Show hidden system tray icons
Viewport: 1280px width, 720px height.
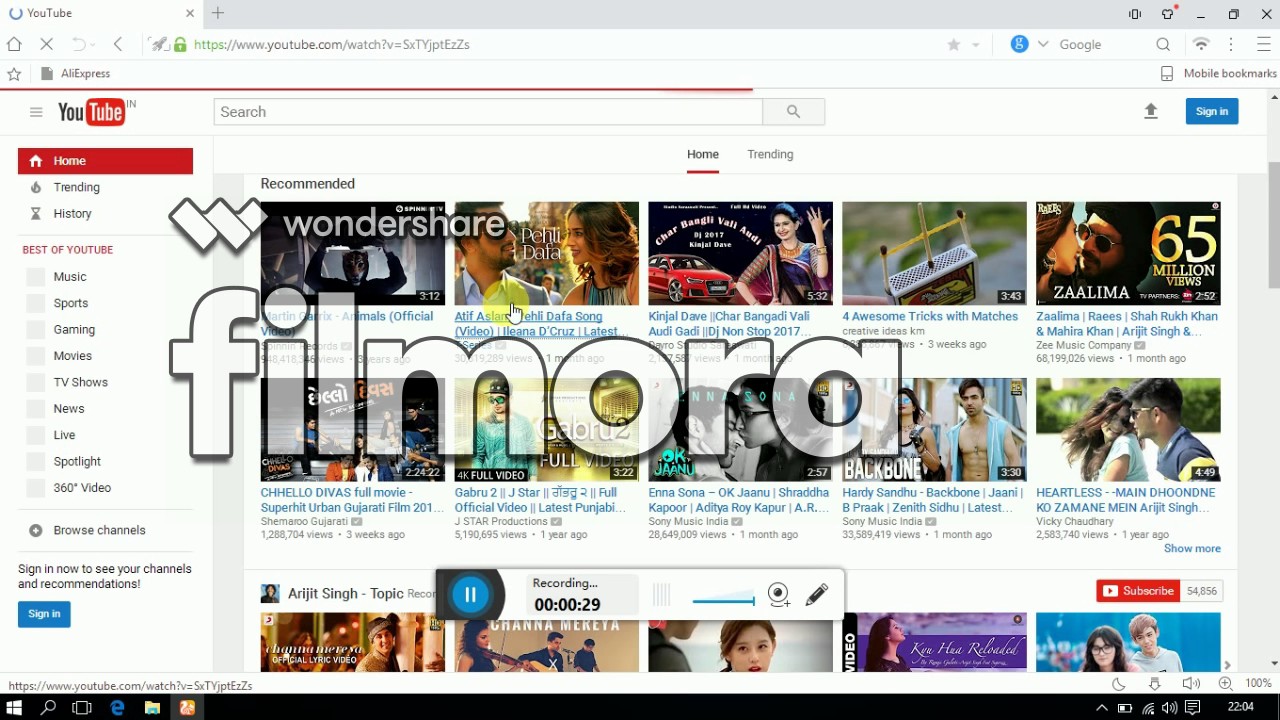coord(1103,707)
